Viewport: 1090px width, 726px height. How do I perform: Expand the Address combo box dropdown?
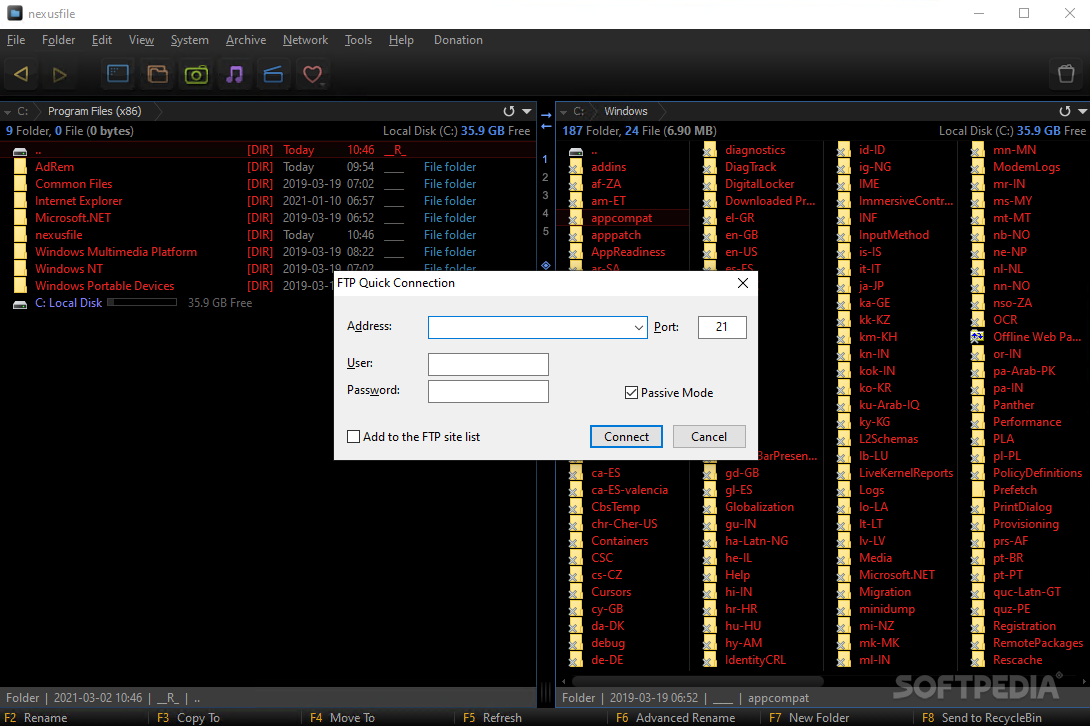click(x=638, y=328)
